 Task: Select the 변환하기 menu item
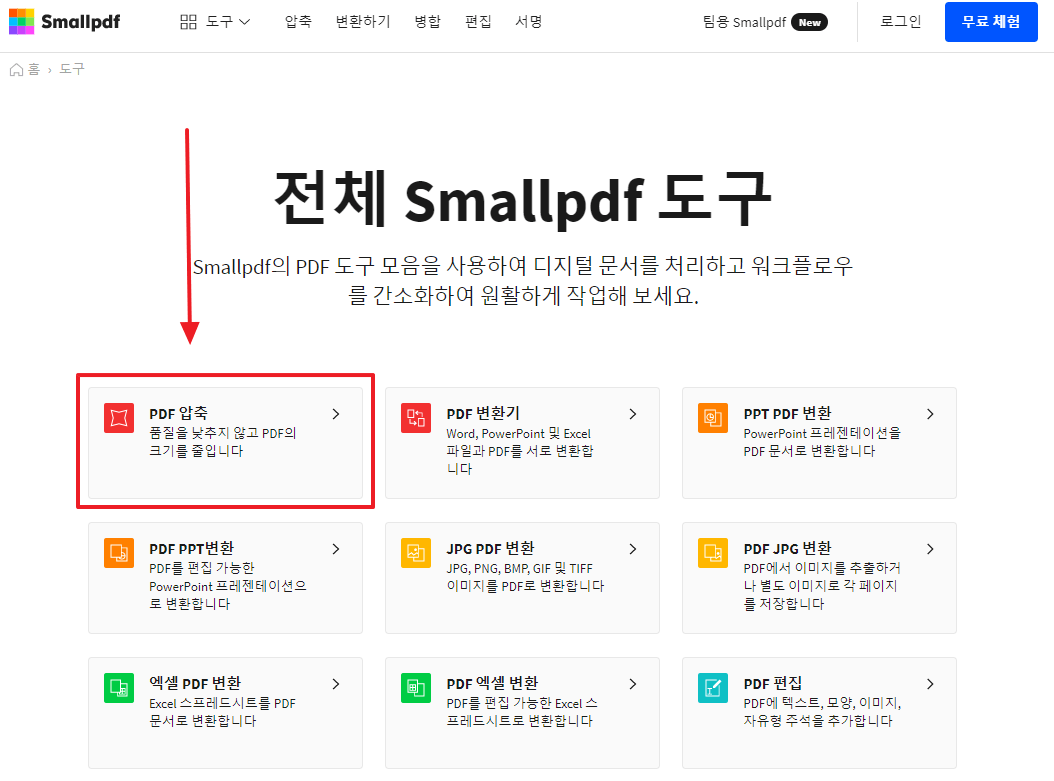click(363, 22)
